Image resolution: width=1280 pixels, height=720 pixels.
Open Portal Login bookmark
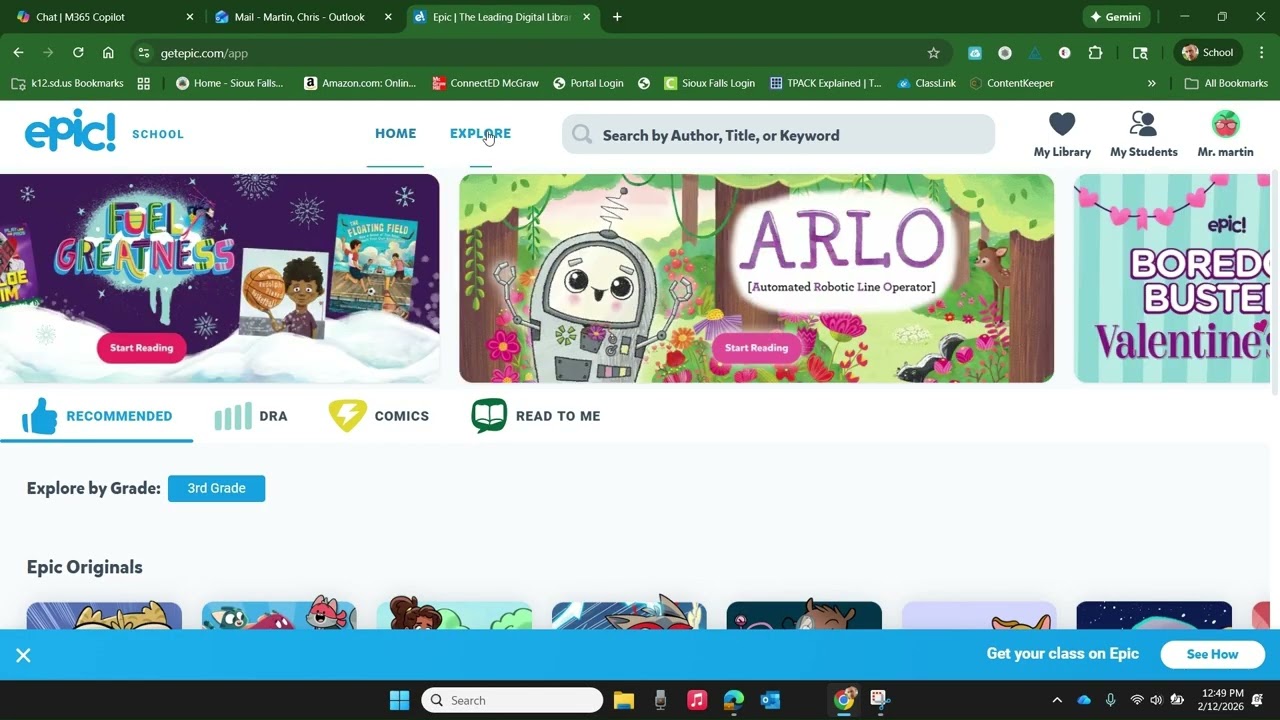588,83
